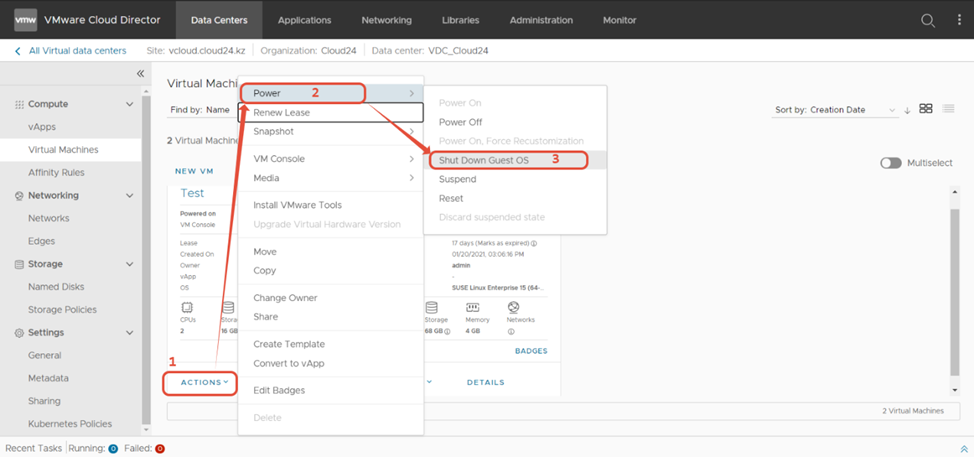This screenshot has height=457, width=974.
Task: Collapse the Networking sidebar section
Action: [x=130, y=196]
